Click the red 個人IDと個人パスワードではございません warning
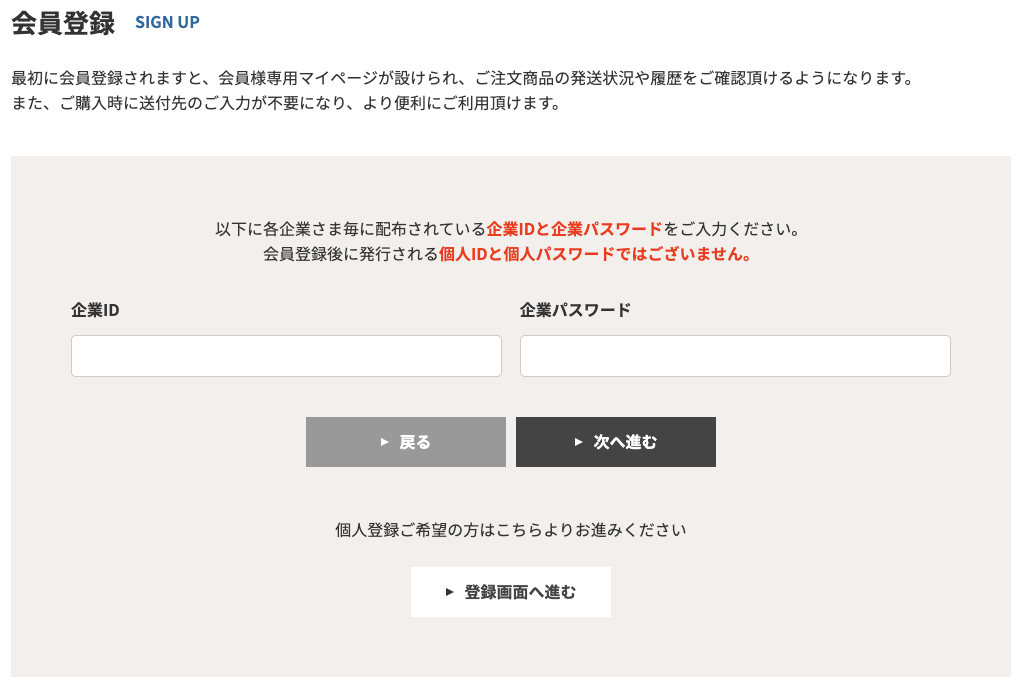This screenshot has width=1030, height=696. coord(595,254)
